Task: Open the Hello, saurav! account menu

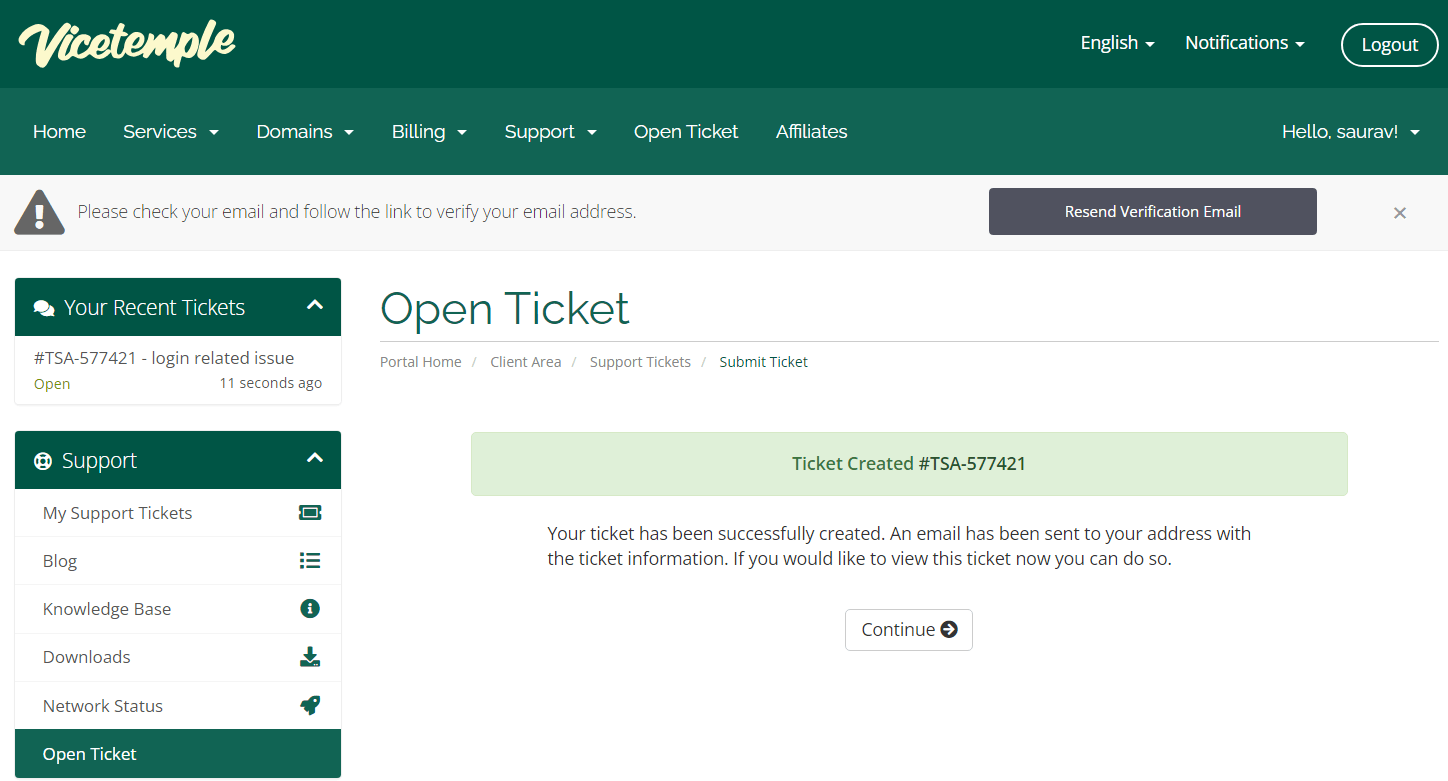Action: 1350,132
